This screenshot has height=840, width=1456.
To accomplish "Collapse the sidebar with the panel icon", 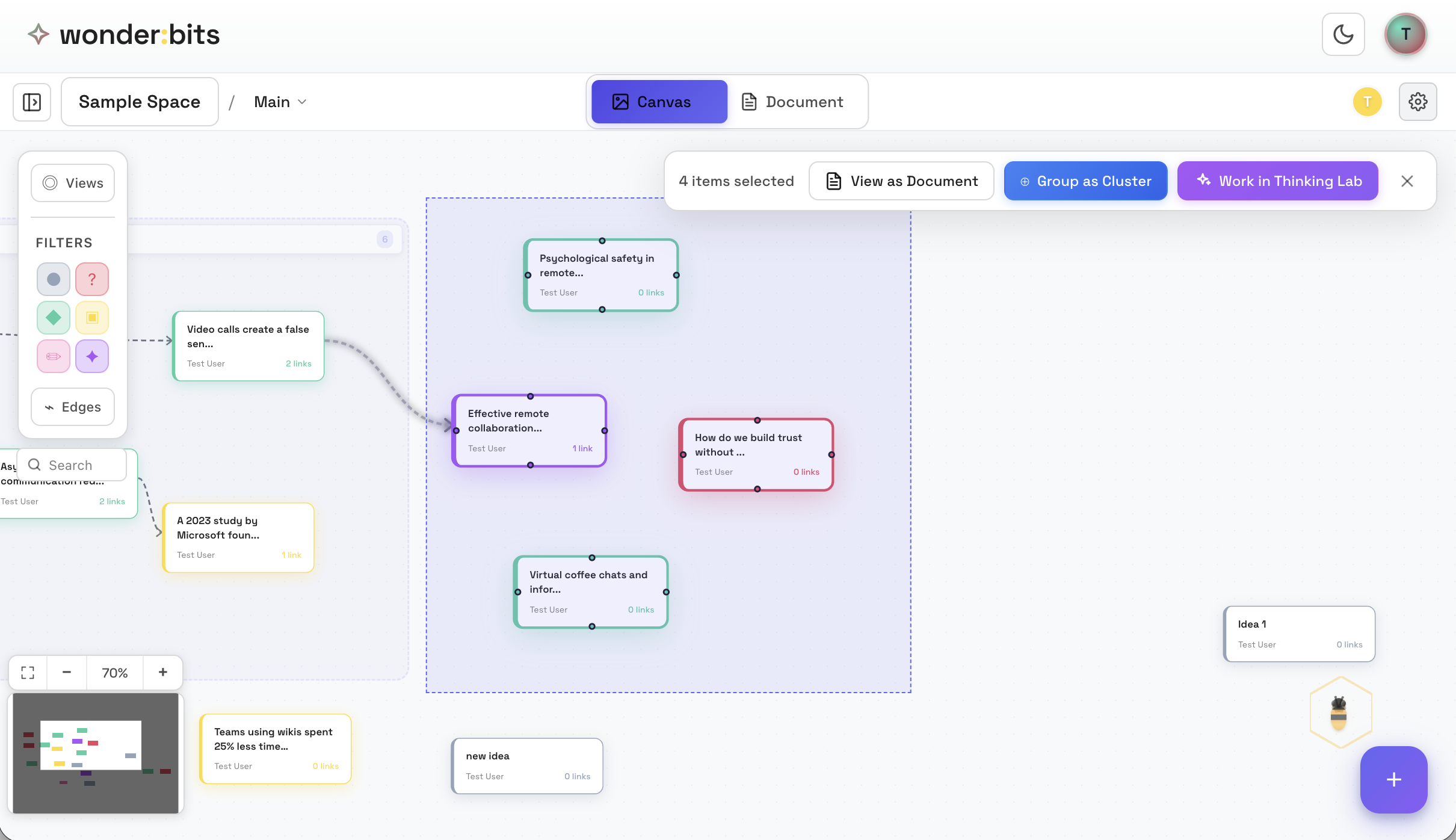I will pyautogui.click(x=31, y=102).
